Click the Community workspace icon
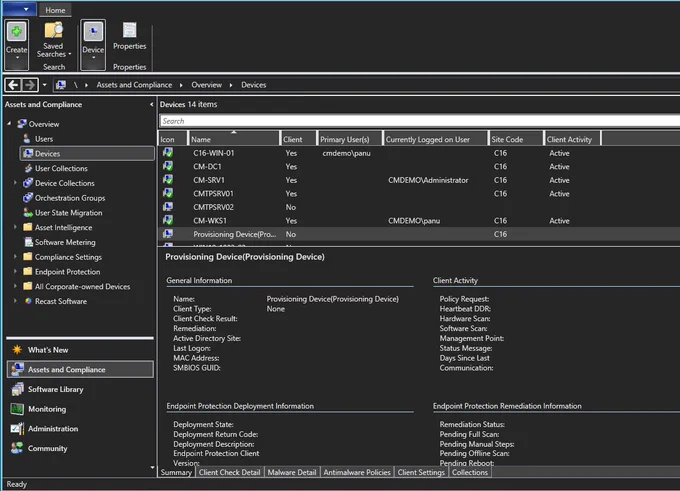The height and width of the screenshot is (491, 680). pyautogui.click(x=17, y=448)
